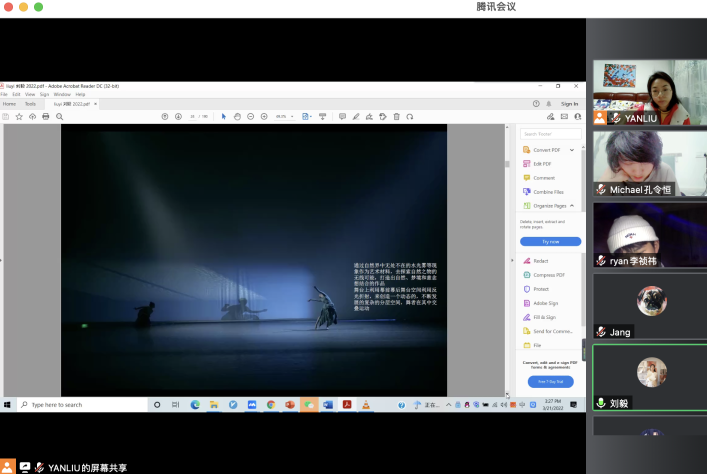
Task: Open the File menu
Action: (4, 94)
